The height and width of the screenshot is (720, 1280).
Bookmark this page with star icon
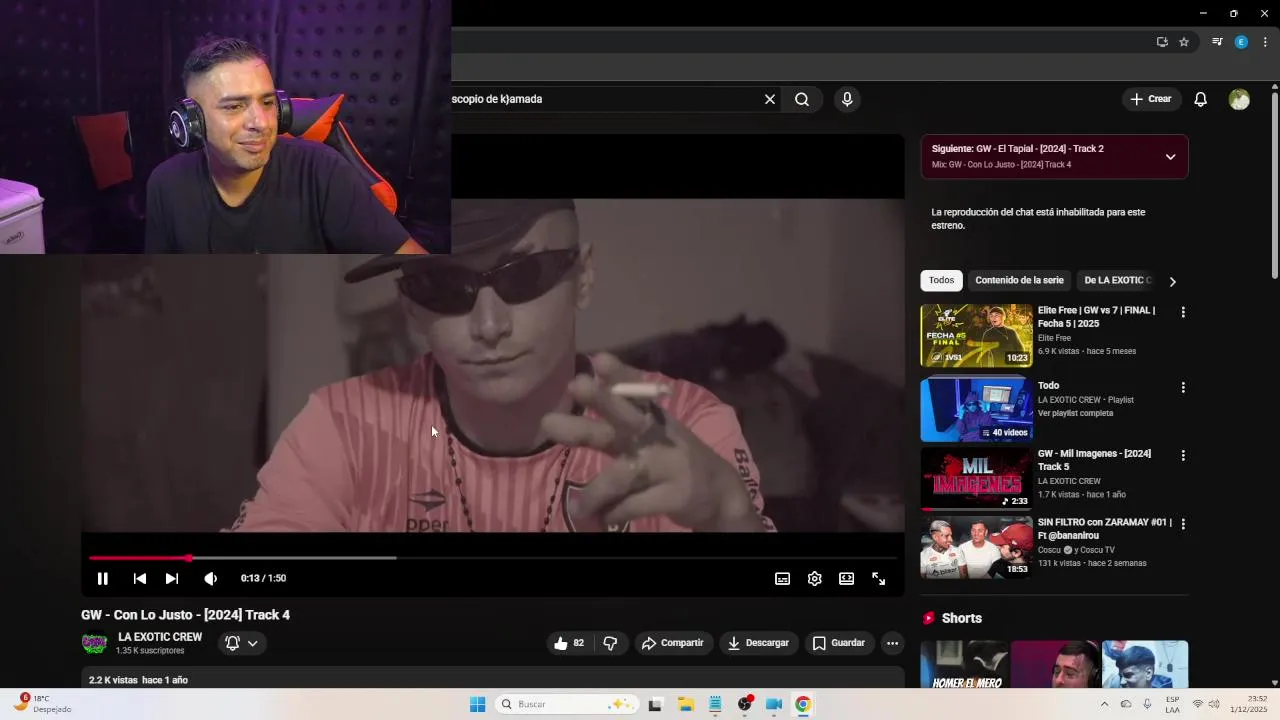(x=1184, y=42)
